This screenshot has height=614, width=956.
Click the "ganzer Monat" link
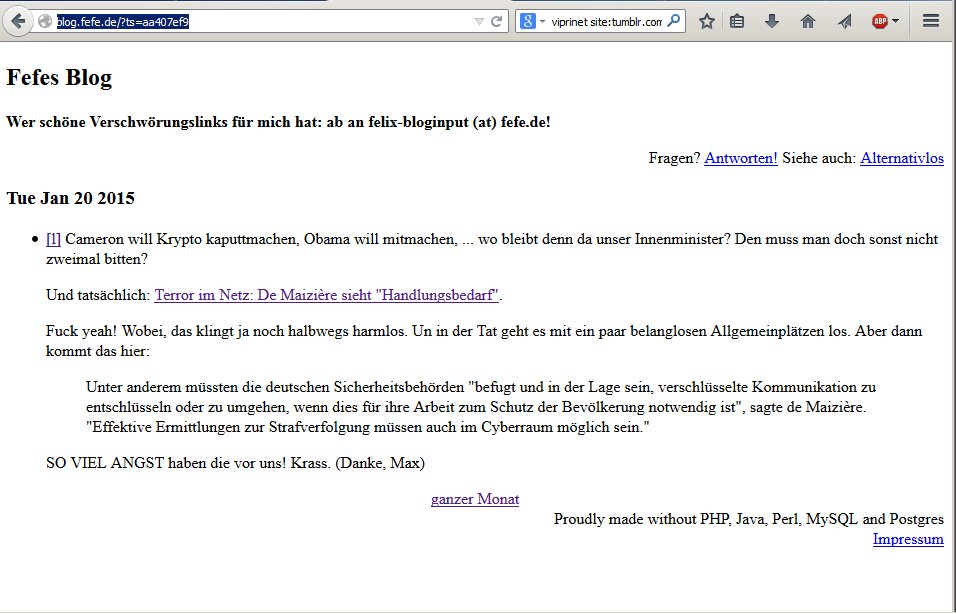coord(475,499)
